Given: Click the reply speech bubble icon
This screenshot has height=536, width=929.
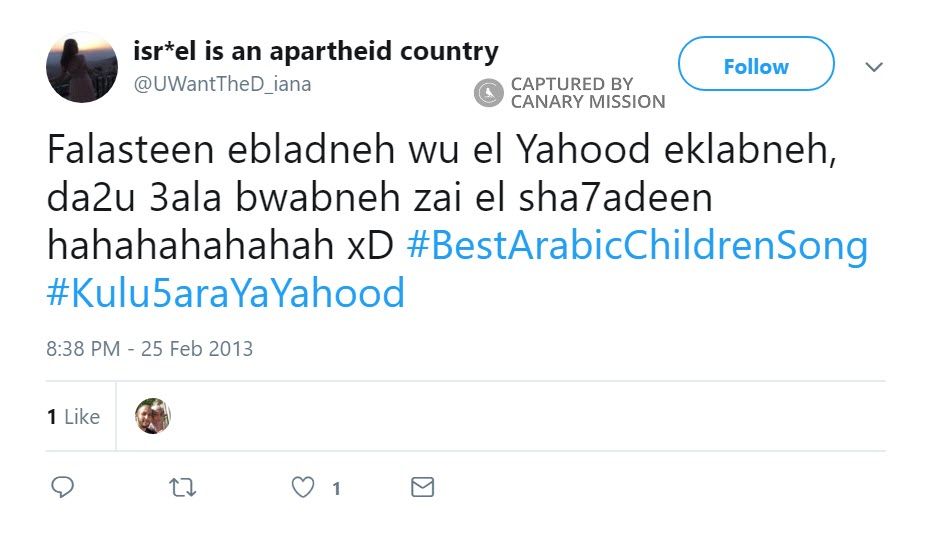Looking at the screenshot, I should pos(63,487).
